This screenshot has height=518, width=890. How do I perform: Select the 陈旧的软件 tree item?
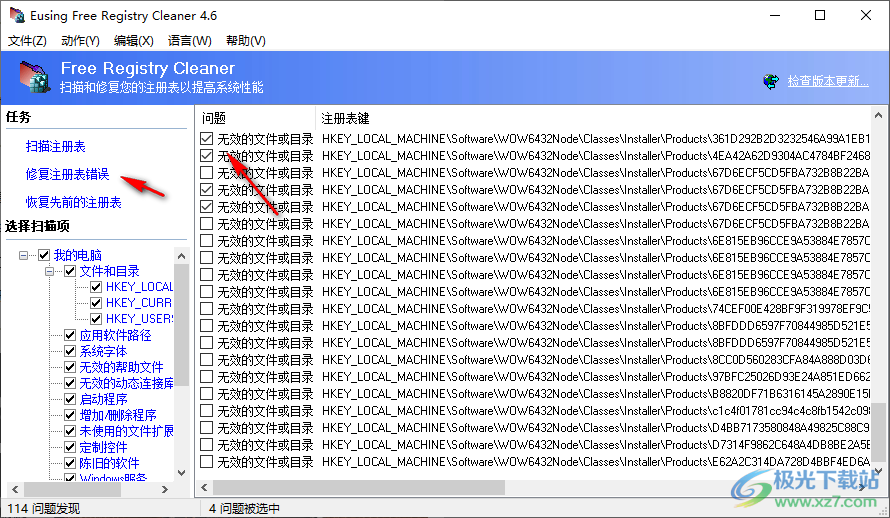pyautogui.click(x=109, y=463)
